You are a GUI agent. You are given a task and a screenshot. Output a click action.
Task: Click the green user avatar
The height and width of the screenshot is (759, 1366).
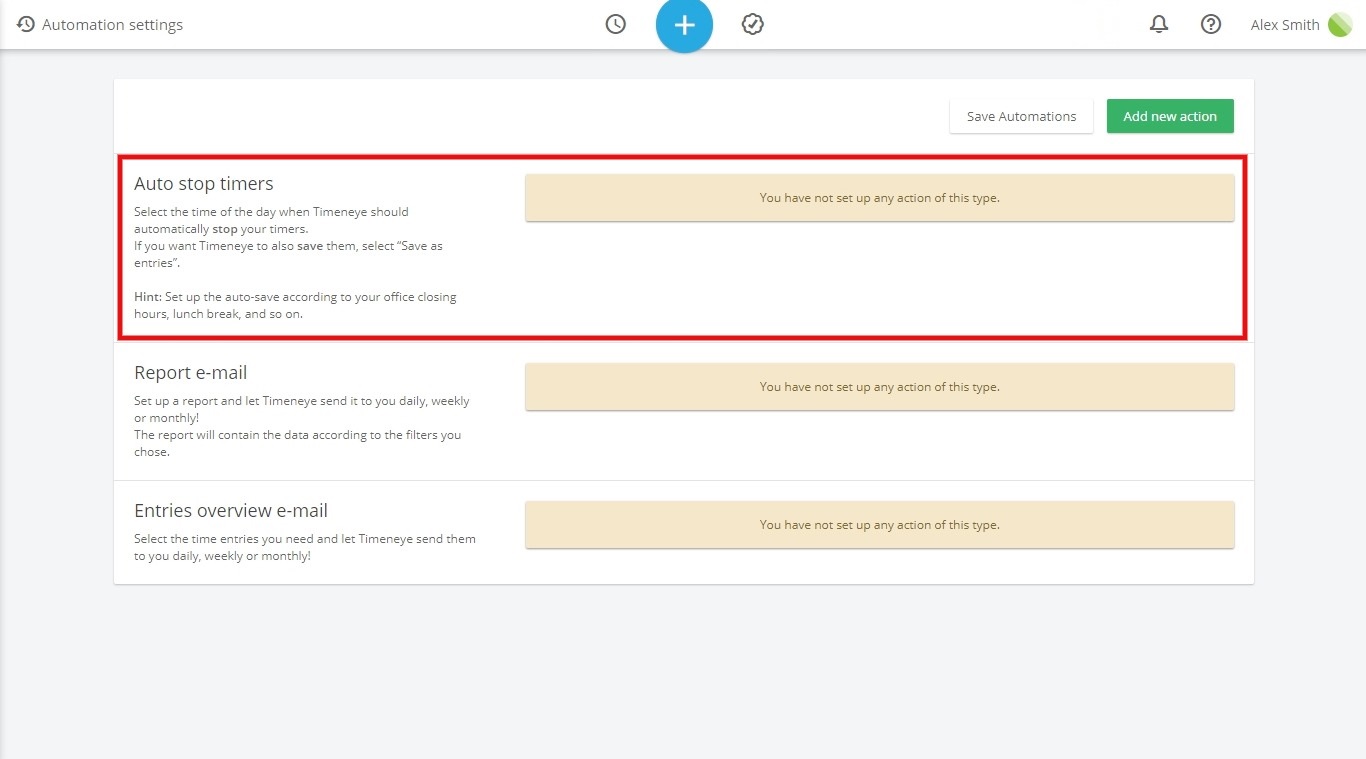coord(1340,24)
